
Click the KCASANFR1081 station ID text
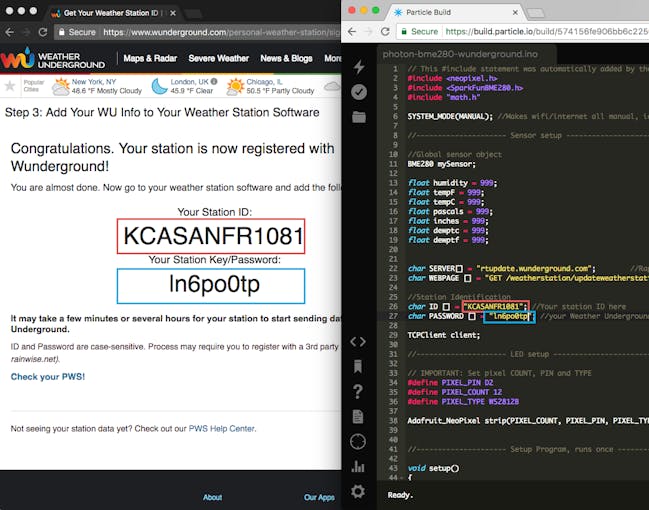[x=213, y=236]
